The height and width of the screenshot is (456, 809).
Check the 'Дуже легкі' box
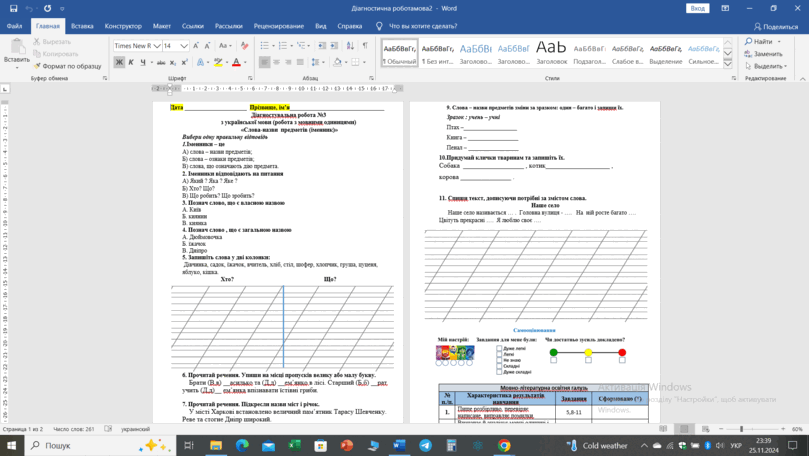[499, 349]
